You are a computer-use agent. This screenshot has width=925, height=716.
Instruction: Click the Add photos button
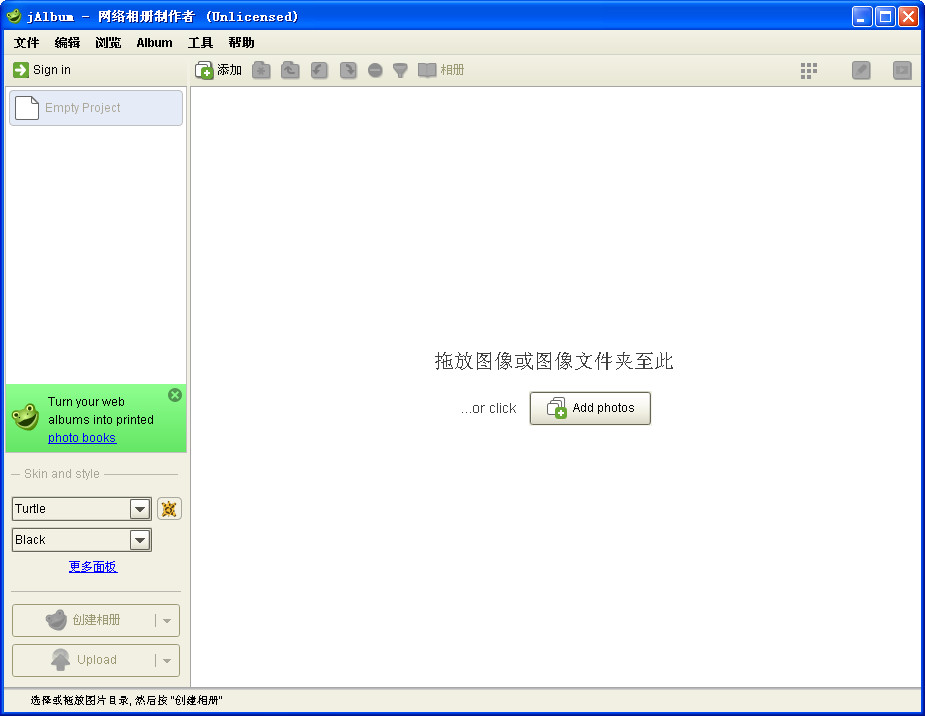pyautogui.click(x=590, y=408)
